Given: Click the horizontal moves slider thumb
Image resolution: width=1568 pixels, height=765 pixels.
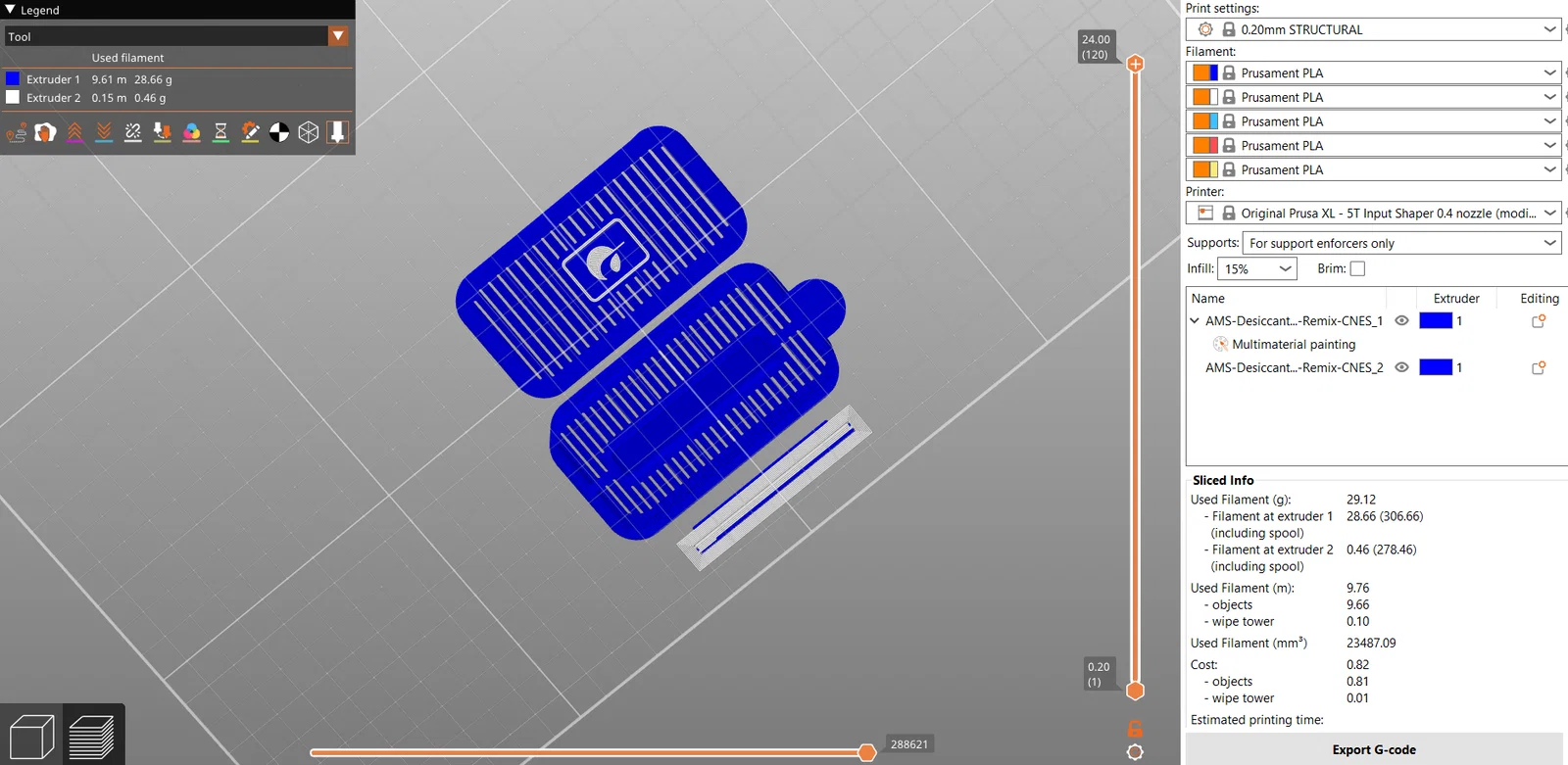Looking at the screenshot, I should tap(866, 752).
